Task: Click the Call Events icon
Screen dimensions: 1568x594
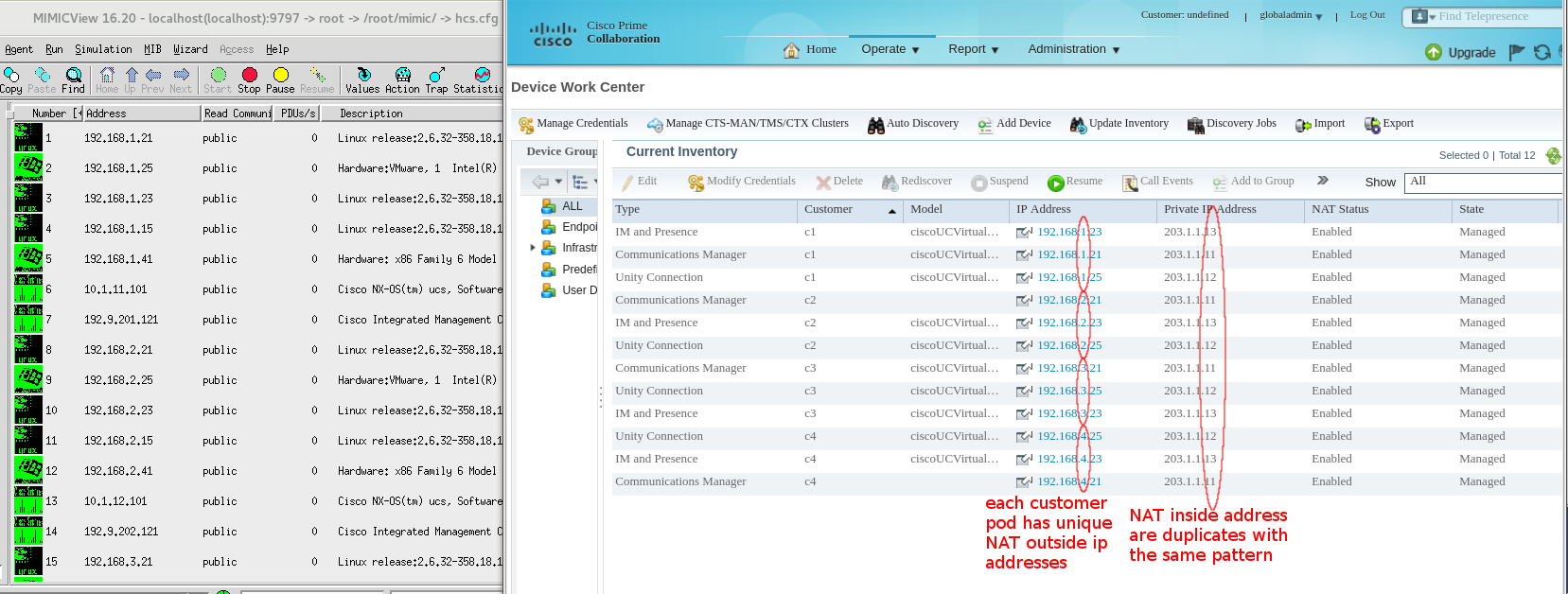Action: [x=1130, y=183]
